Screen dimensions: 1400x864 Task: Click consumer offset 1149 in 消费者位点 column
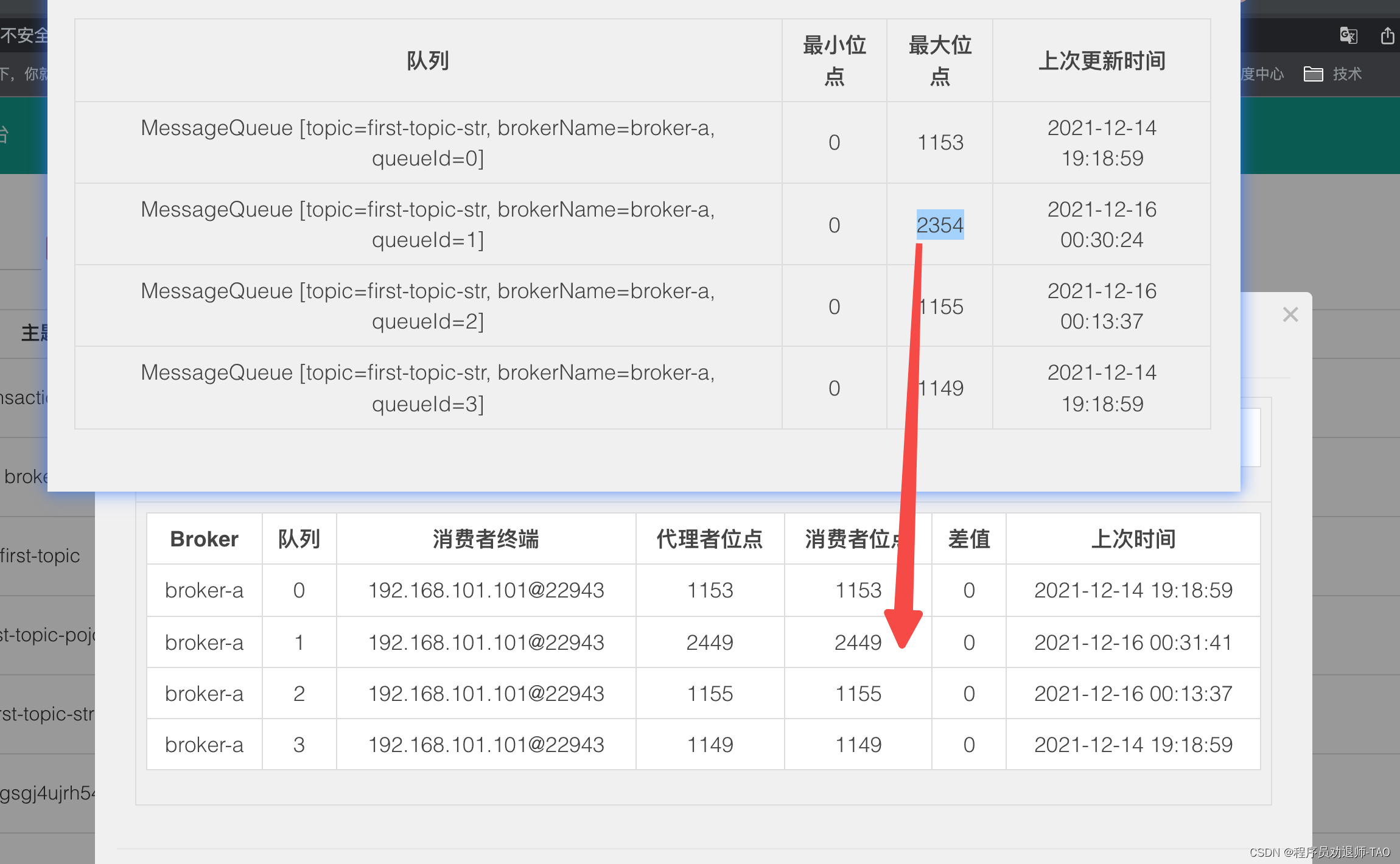coord(858,745)
